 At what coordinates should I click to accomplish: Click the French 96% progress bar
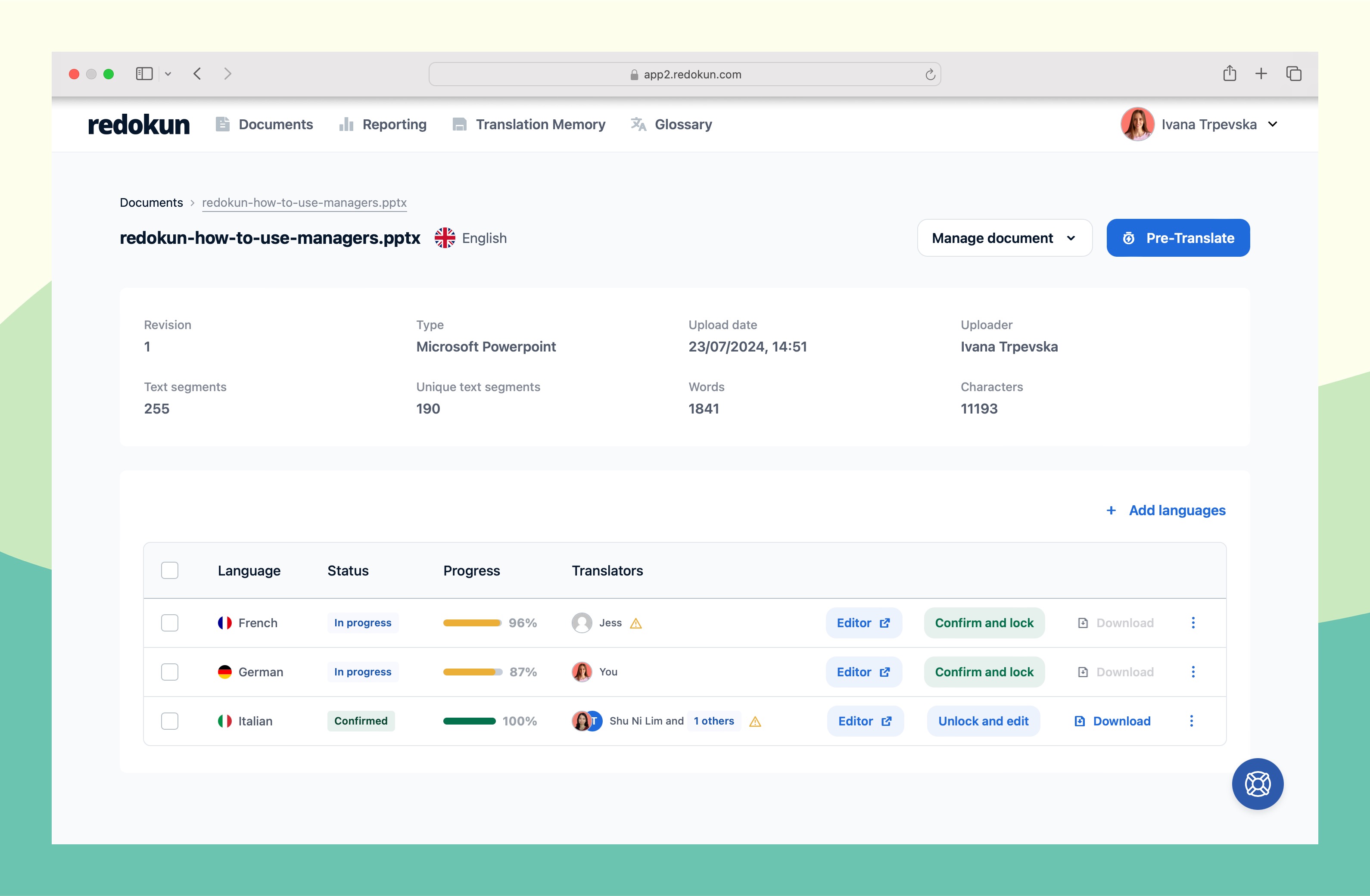[x=472, y=622]
